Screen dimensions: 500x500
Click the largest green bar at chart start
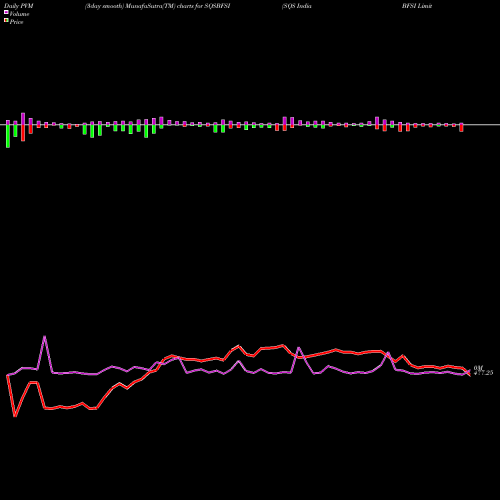pos(8,136)
